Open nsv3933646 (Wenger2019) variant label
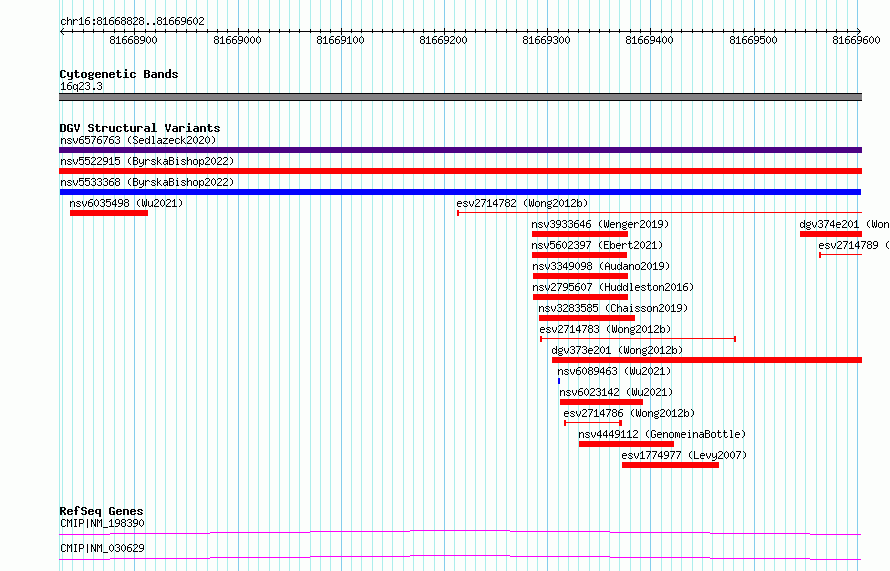890x571 pixels. pyautogui.click(x=600, y=224)
